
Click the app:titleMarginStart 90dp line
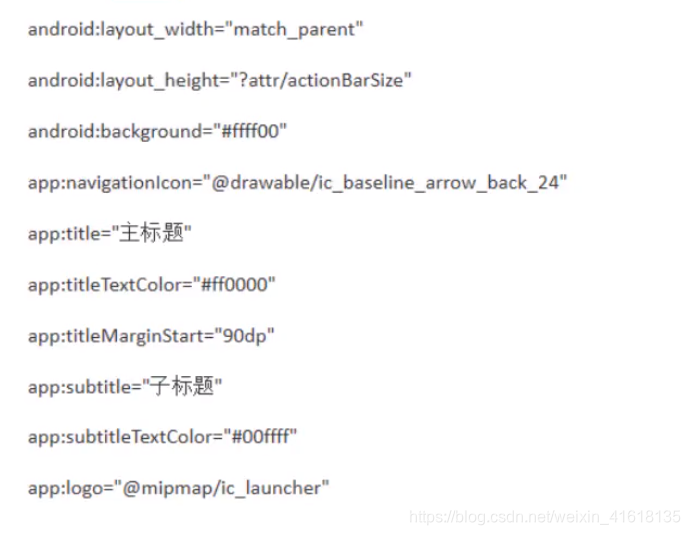click(151, 336)
